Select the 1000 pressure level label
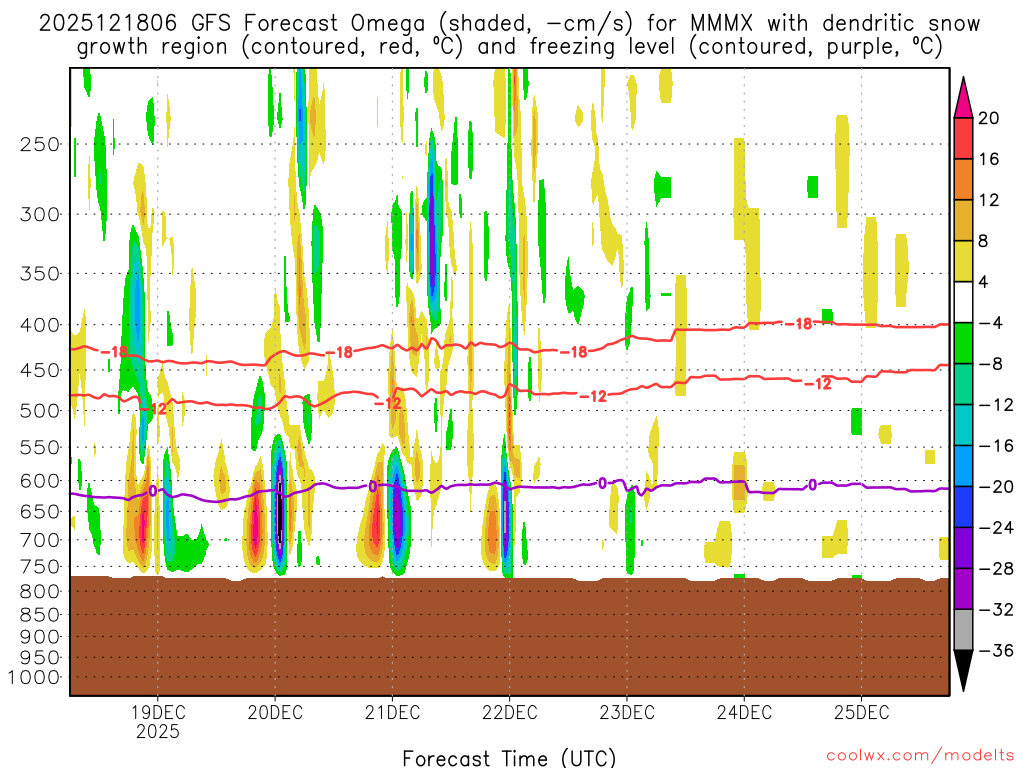 (x=36, y=677)
